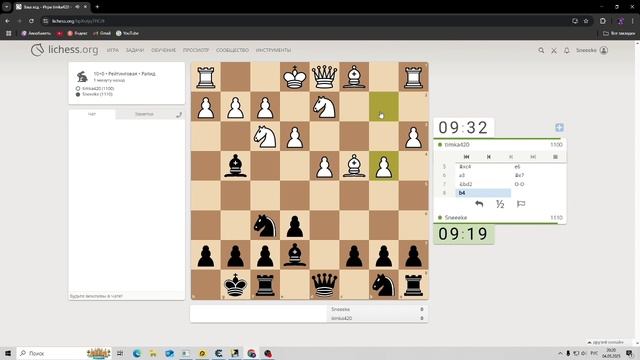This screenshot has width=640, height=360.
Task: Open the challenges crossed-swords icon
Action: (x=554, y=50)
